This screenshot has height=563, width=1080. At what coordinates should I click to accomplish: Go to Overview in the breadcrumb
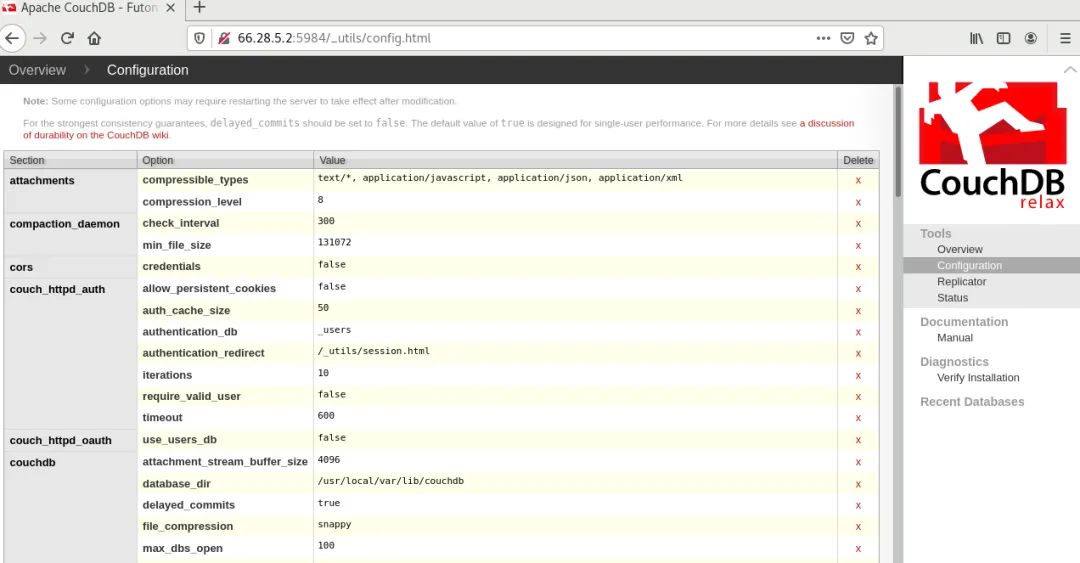click(x=37, y=70)
